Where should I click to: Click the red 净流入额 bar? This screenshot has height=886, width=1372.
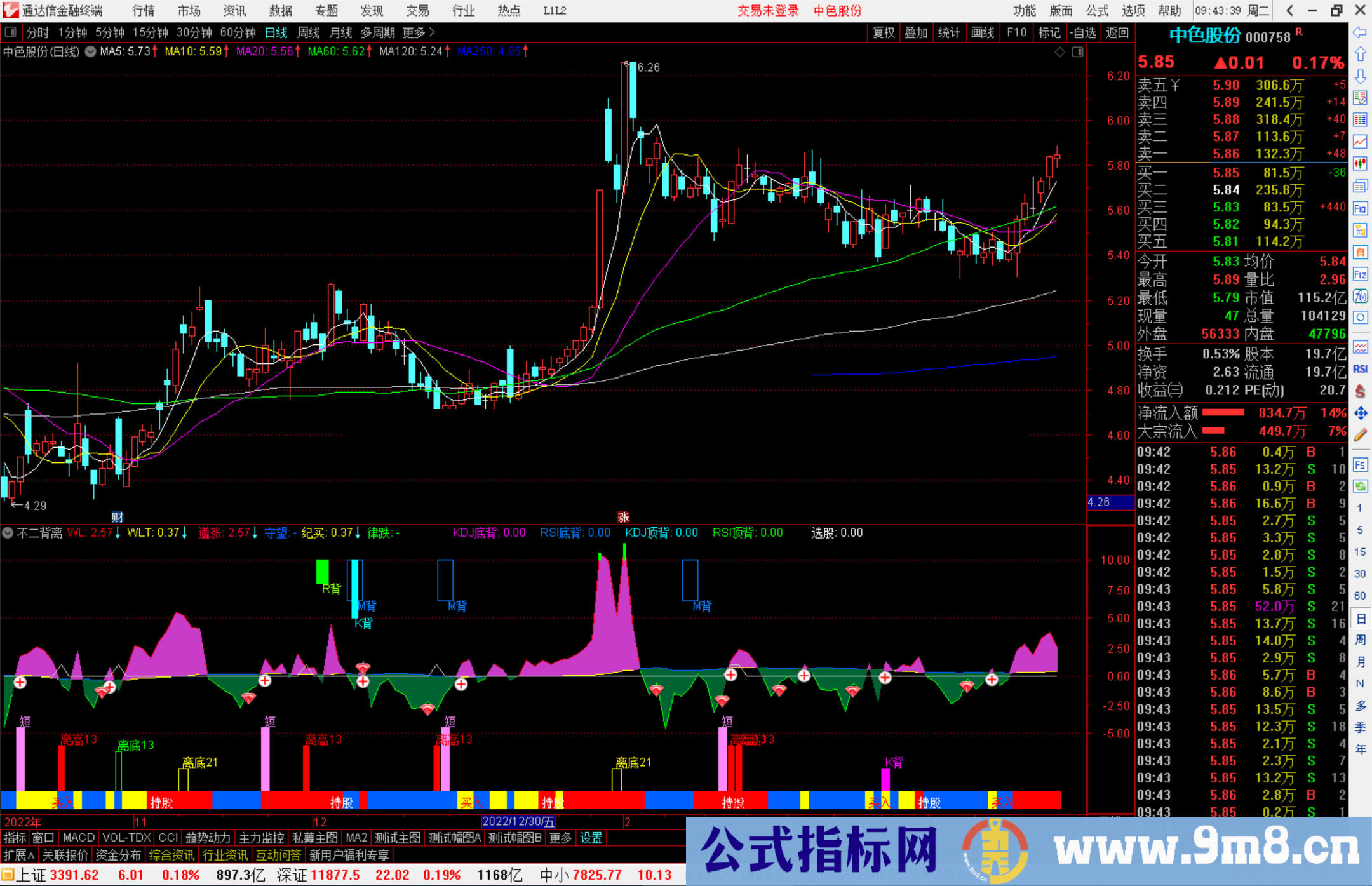(x=1223, y=413)
